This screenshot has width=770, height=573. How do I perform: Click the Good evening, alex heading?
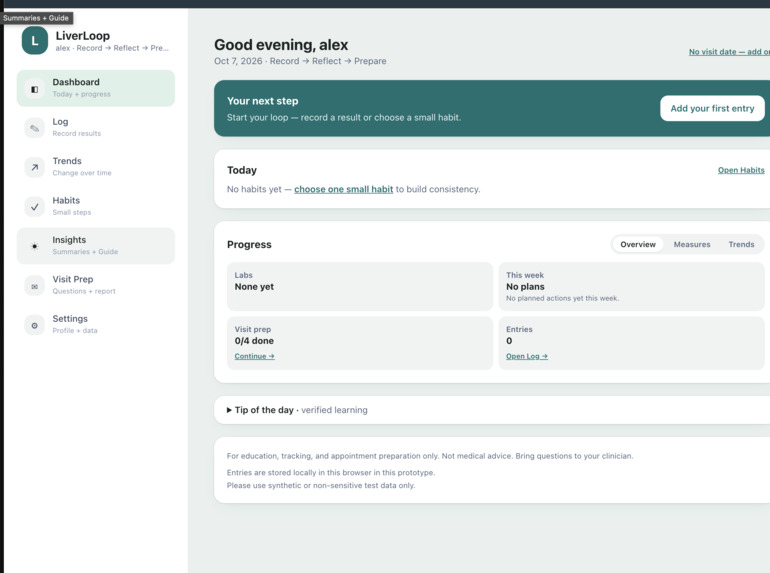(281, 45)
